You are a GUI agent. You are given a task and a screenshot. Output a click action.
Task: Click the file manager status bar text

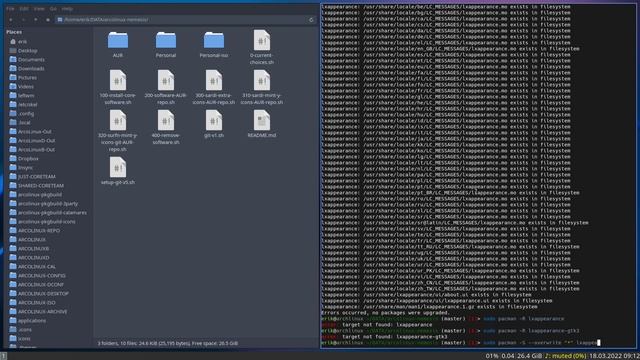167,343
